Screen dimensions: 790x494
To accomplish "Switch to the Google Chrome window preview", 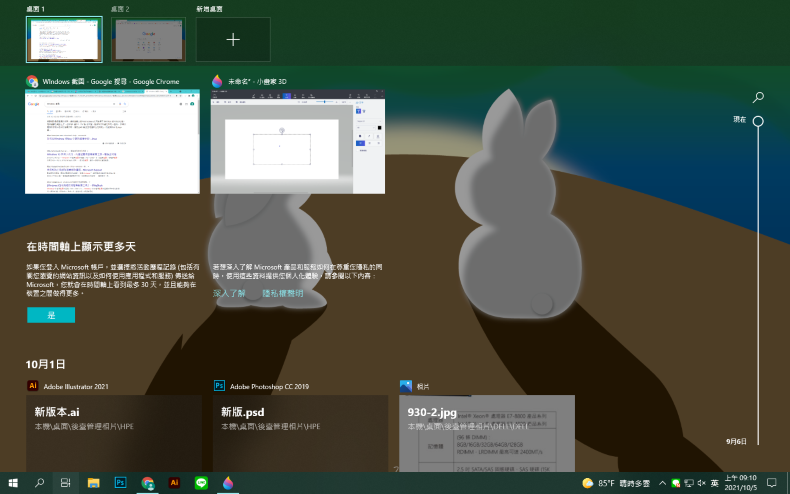I will click(x=112, y=142).
